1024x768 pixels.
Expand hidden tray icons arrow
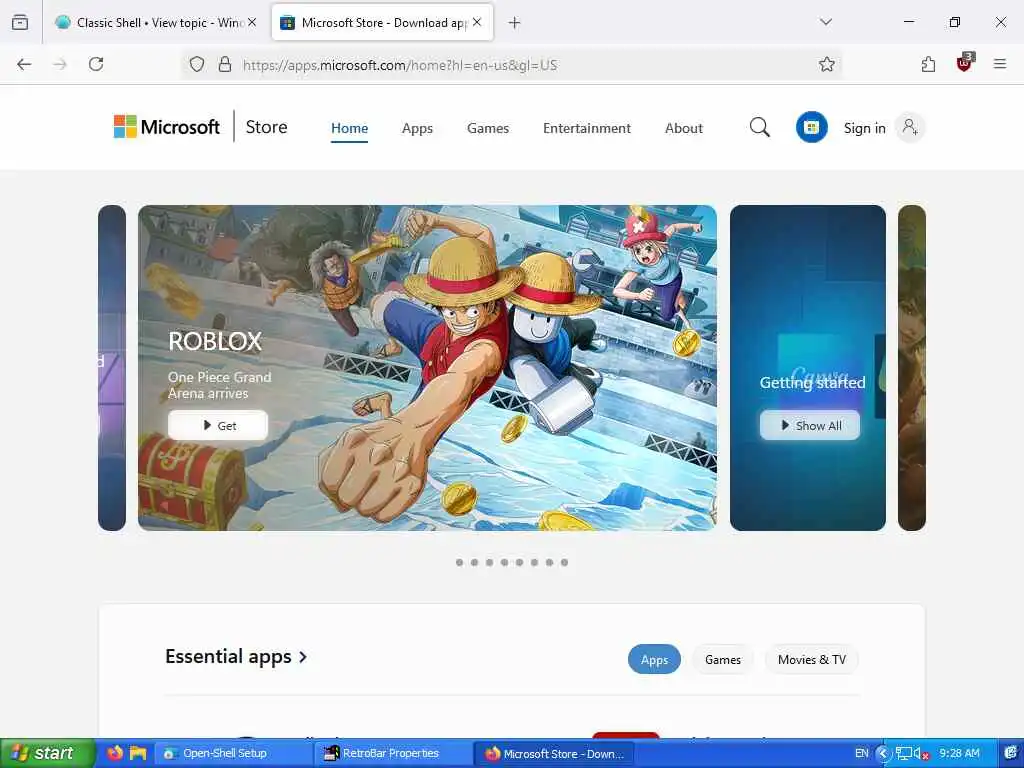[x=883, y=753]
